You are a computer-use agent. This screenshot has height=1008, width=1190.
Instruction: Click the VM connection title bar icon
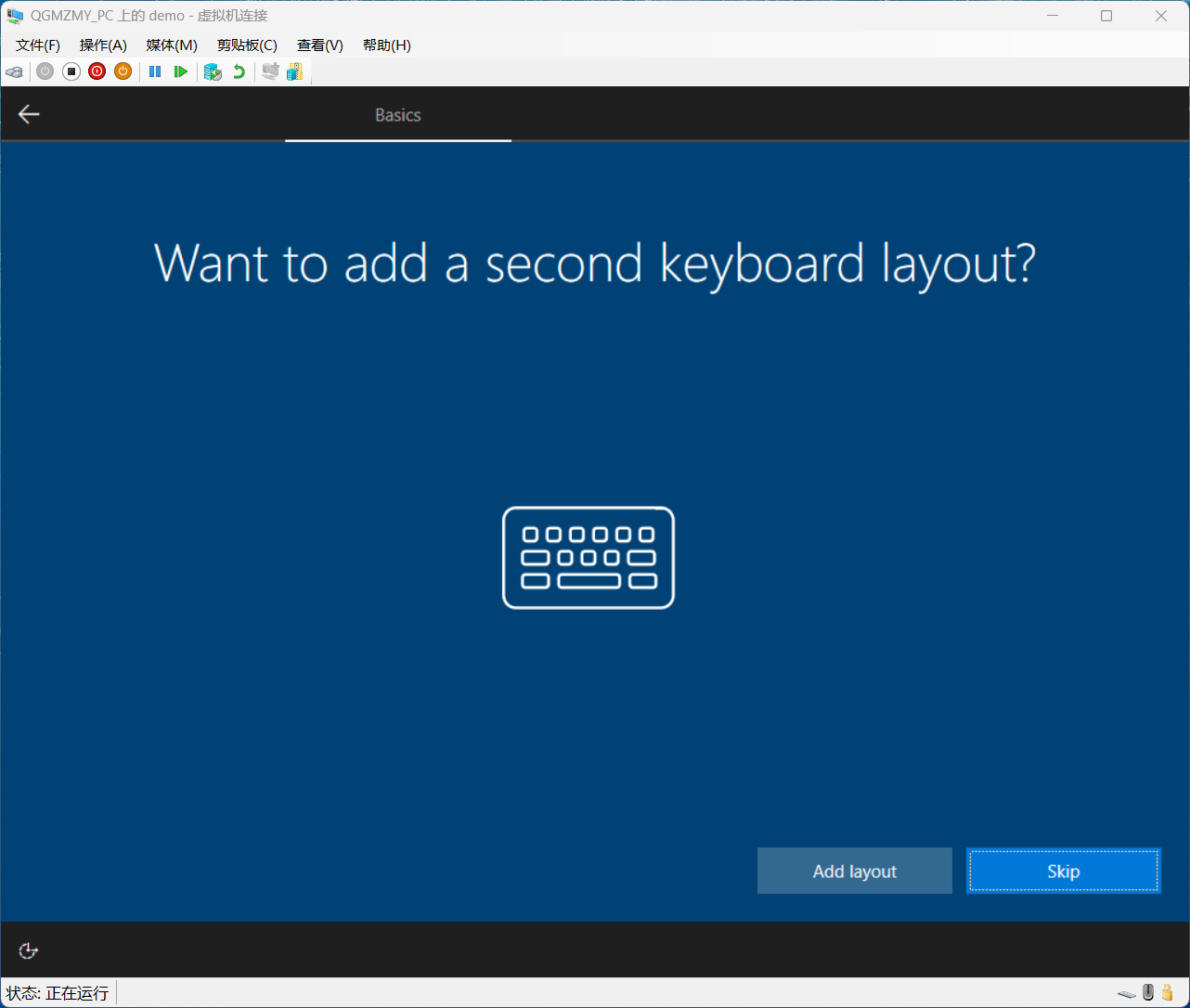click(15, 16)
